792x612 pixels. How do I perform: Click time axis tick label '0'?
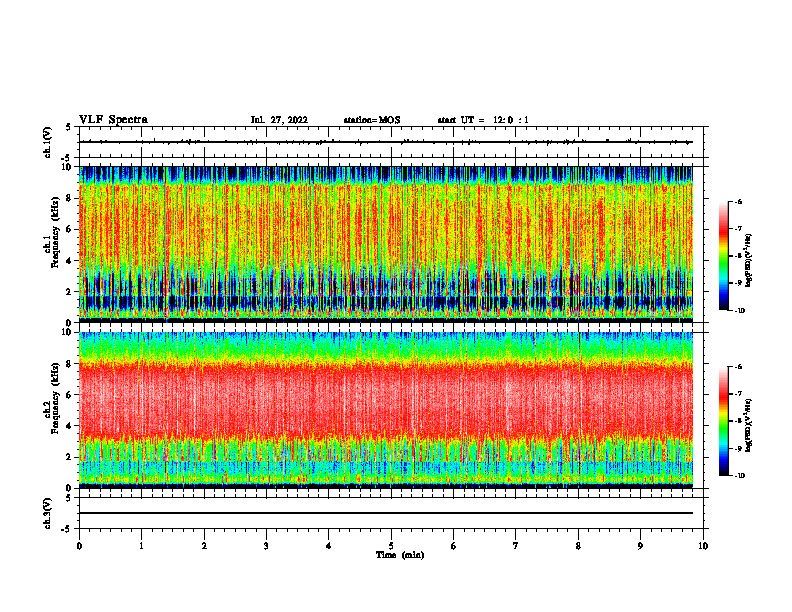(x=79, y=546)
